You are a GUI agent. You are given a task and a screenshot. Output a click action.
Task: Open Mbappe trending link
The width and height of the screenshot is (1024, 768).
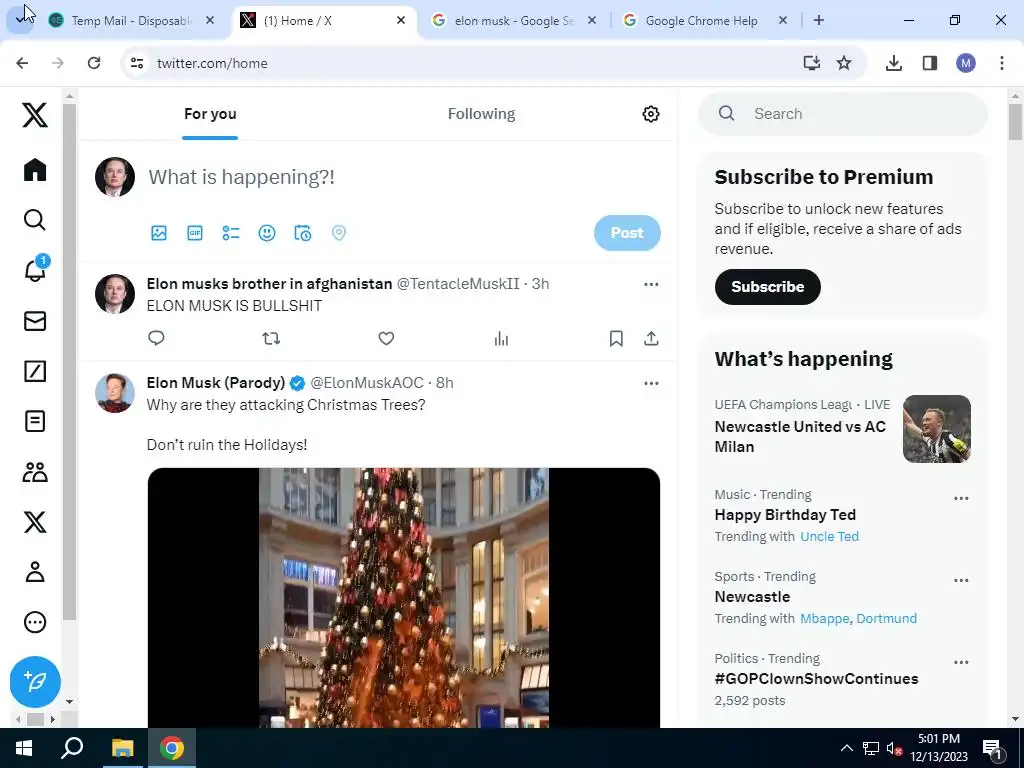825,618
